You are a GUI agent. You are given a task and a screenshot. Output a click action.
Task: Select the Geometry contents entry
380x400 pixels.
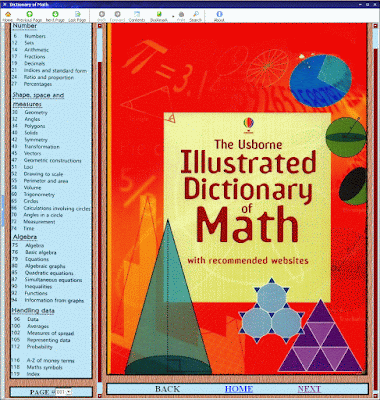pyautogui.click(x=36, y=113)
